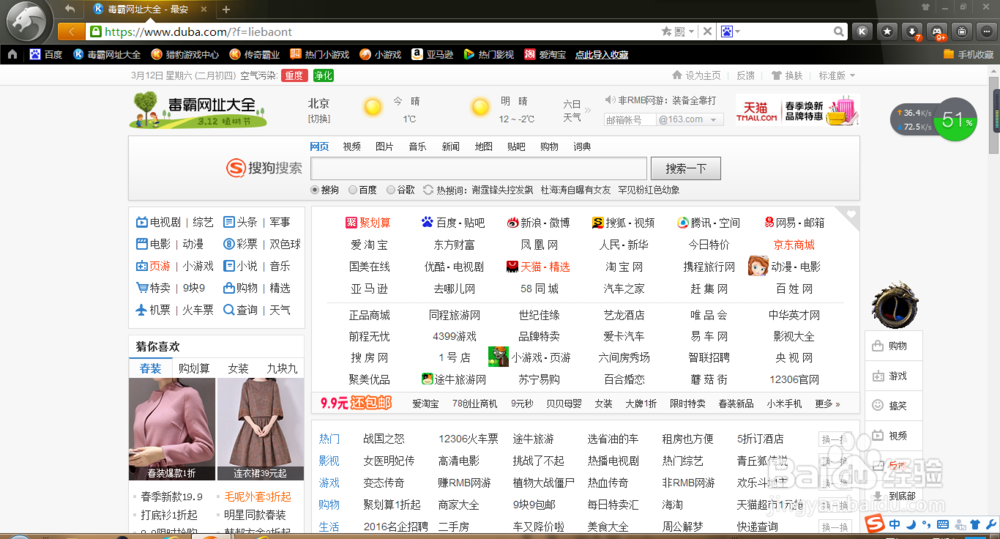Click the 连衣裙39元起 dress thumbnail
The width and height of the screenshot is (1000, 539).
(x=260, y=429)
